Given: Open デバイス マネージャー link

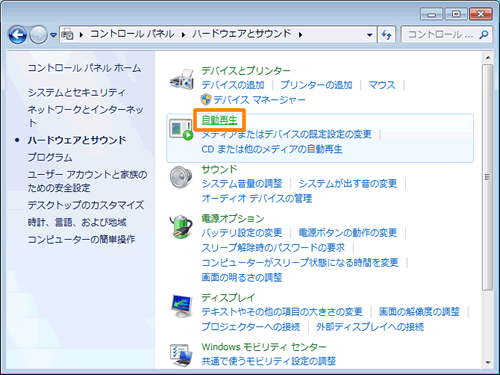Looking at the screenshot, I should [259, 100].
